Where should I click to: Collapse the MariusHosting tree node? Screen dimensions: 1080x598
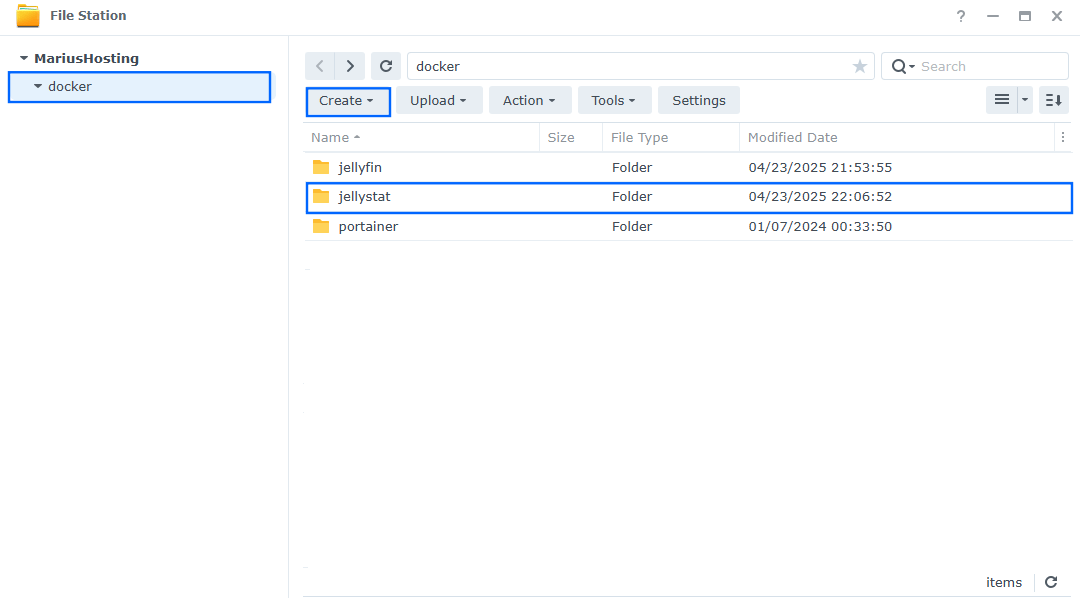click(x=24, y=59)
